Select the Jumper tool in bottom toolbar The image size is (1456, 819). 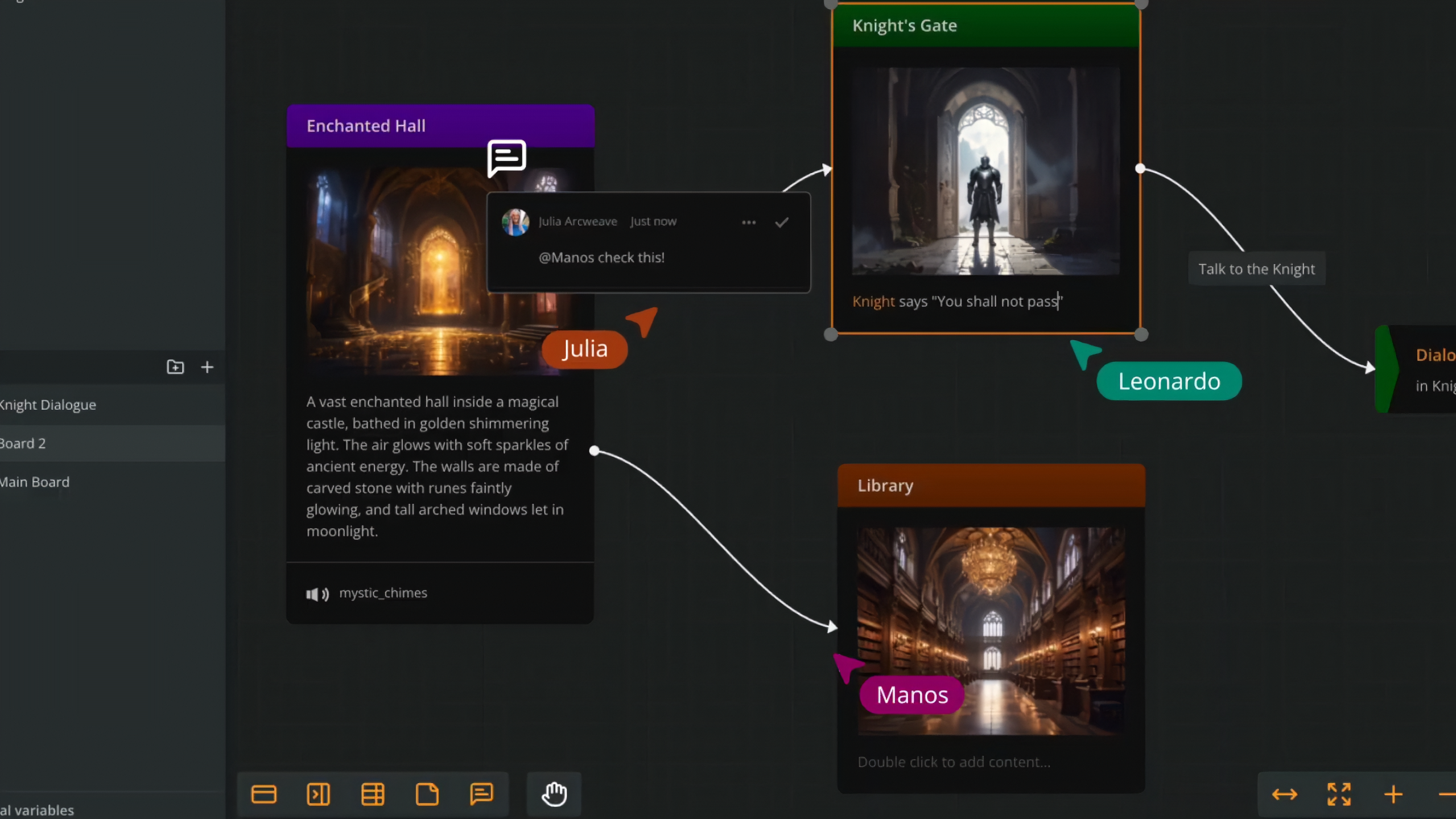(319, 794)
